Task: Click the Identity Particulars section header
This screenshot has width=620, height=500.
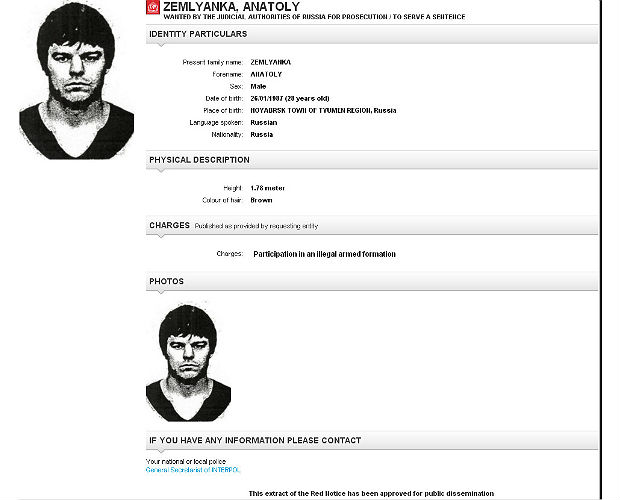Action: 198,34
